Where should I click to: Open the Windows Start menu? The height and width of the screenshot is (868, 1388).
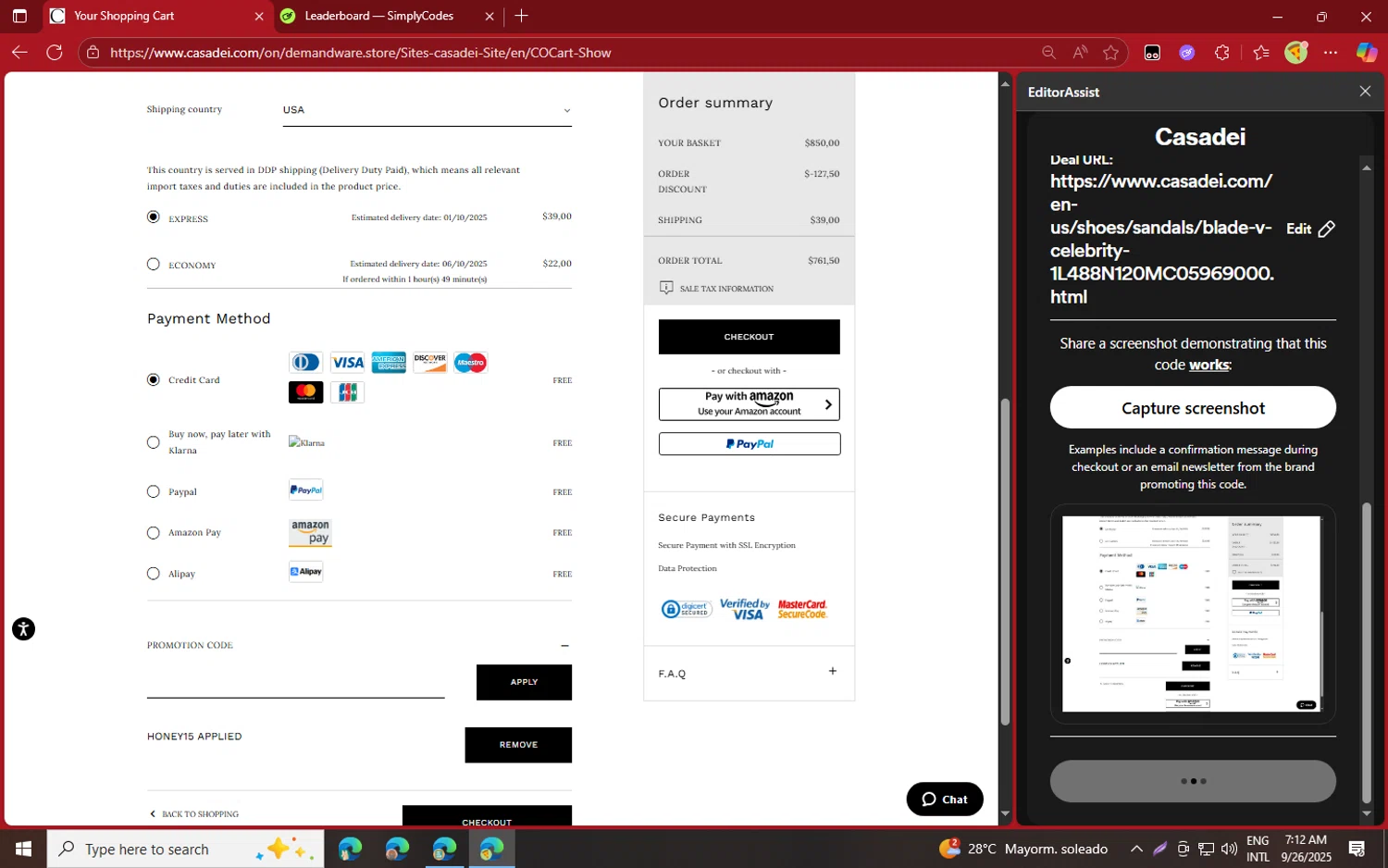(x=23, y=849)
